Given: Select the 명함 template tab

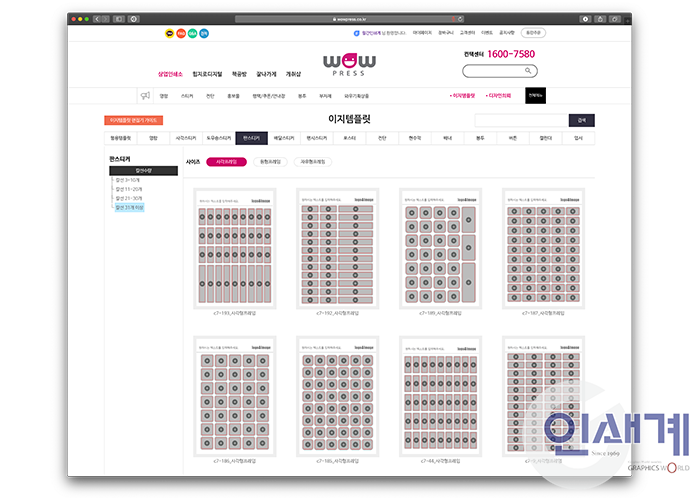Looking at the screenshot, I should pos(154,138).
